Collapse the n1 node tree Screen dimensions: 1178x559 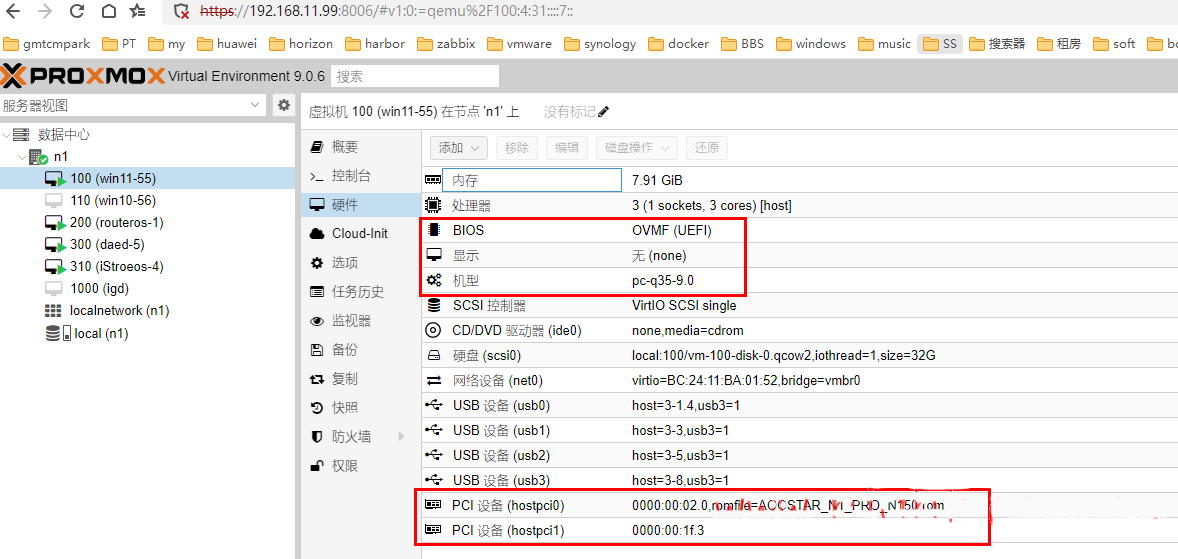[22, 157]
